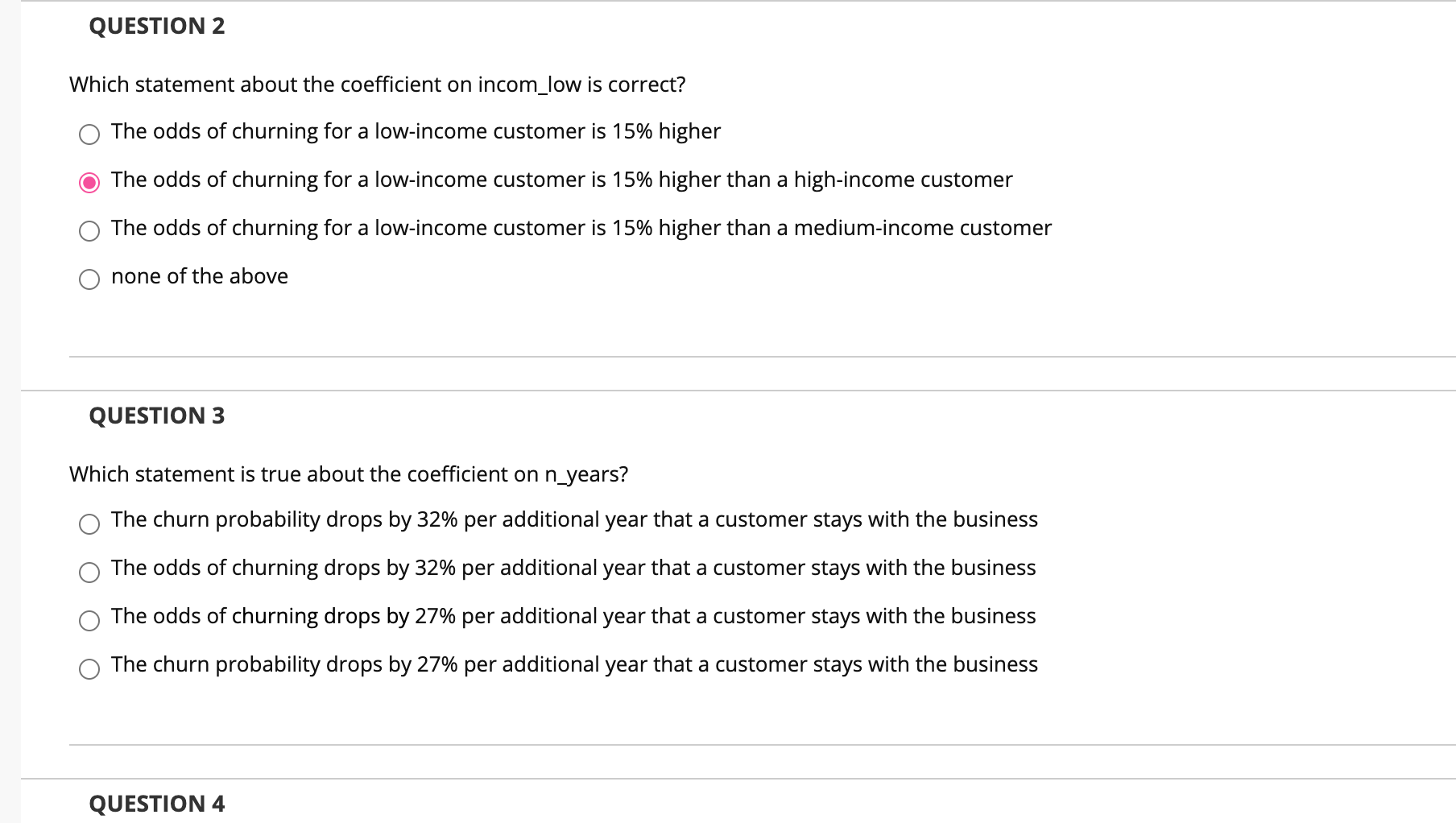The width and height of the screenshot is (1456, 823).
Task: Select 'higher than a high-income customer' option
Action: click(x=89, y=183)
